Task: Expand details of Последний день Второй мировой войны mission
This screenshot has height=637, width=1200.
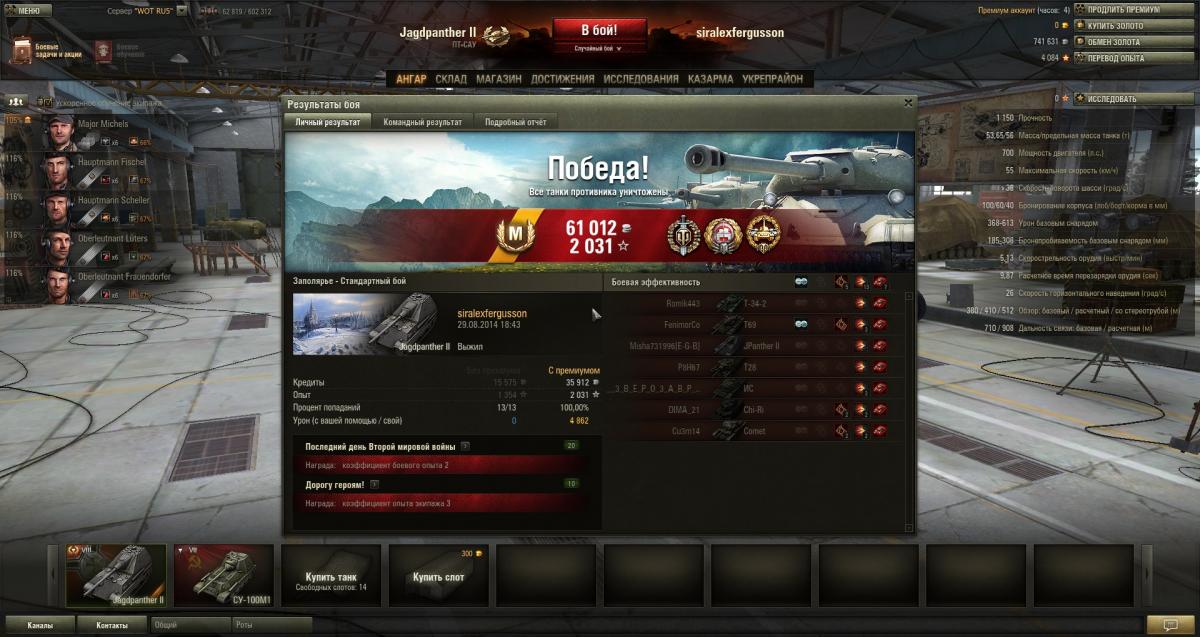Action: coord(466,446)
